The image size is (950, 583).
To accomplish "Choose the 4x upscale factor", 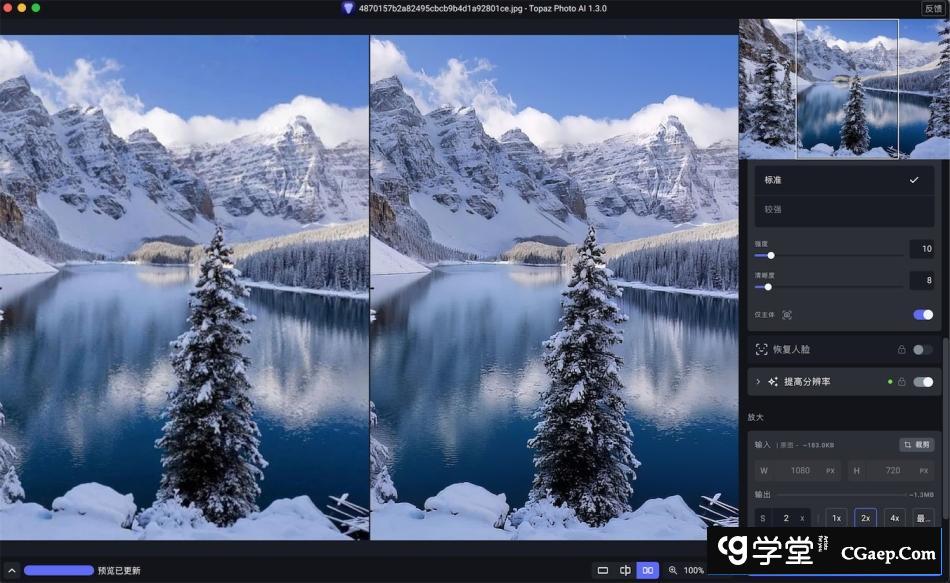I will point(894,518).
